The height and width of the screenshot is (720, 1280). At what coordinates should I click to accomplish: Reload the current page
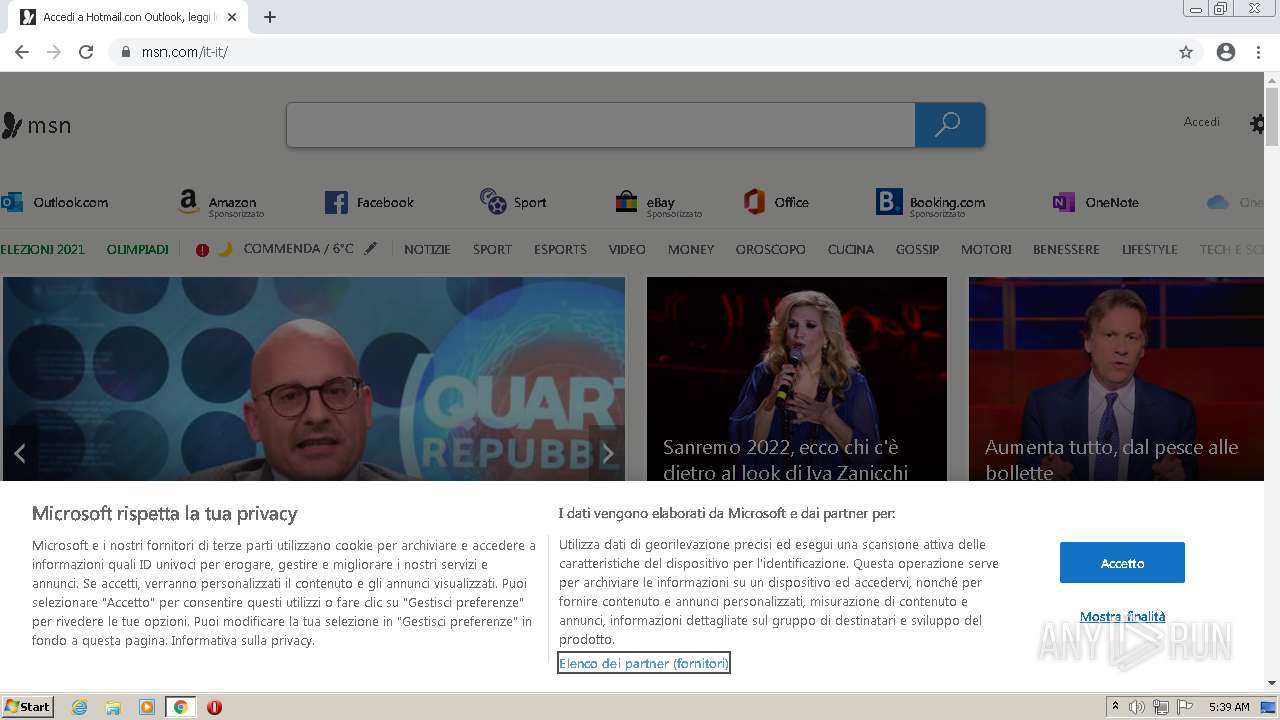[86, 52]
